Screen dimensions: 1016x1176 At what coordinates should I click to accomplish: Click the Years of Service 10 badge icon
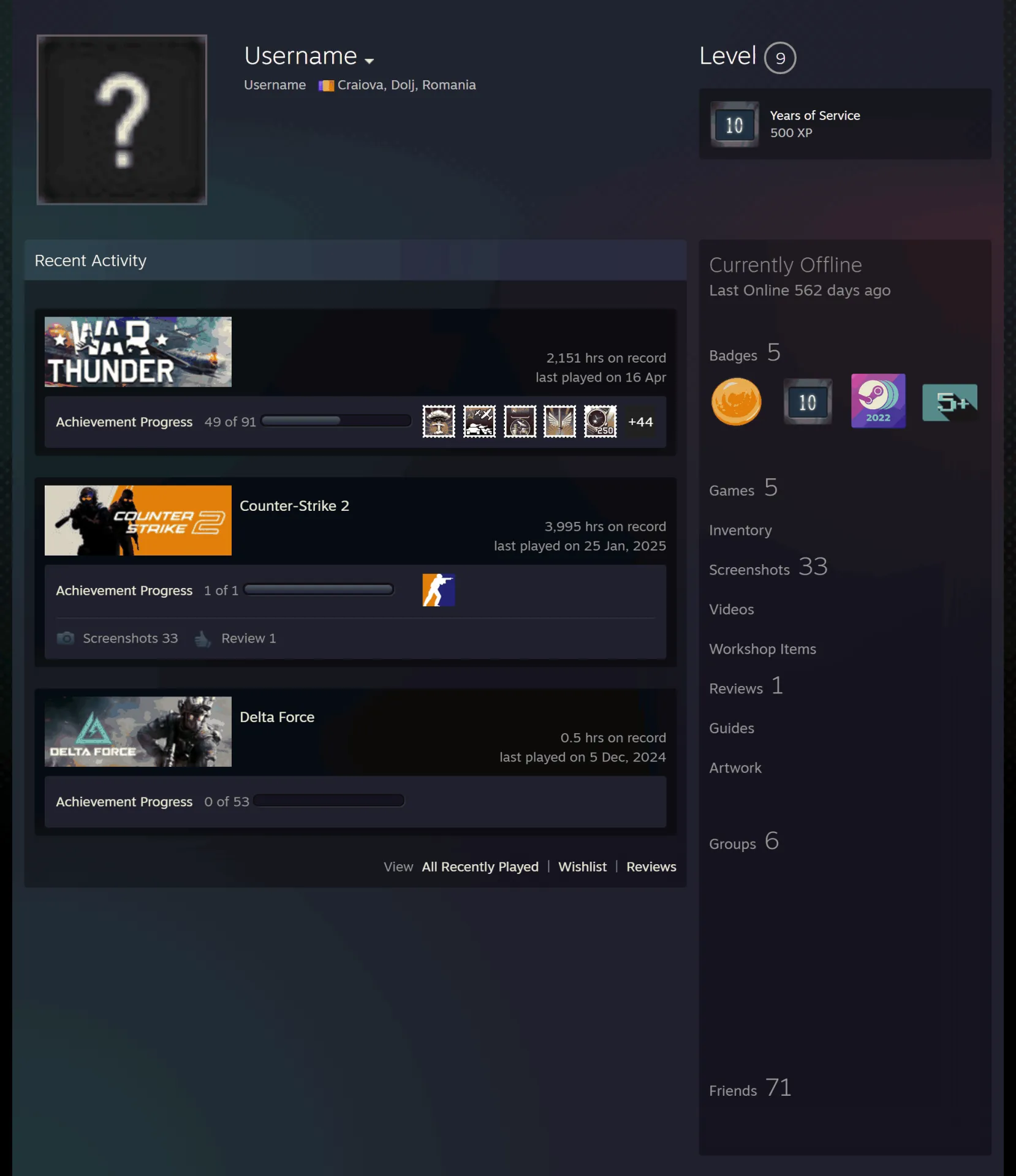click(735, 124)
